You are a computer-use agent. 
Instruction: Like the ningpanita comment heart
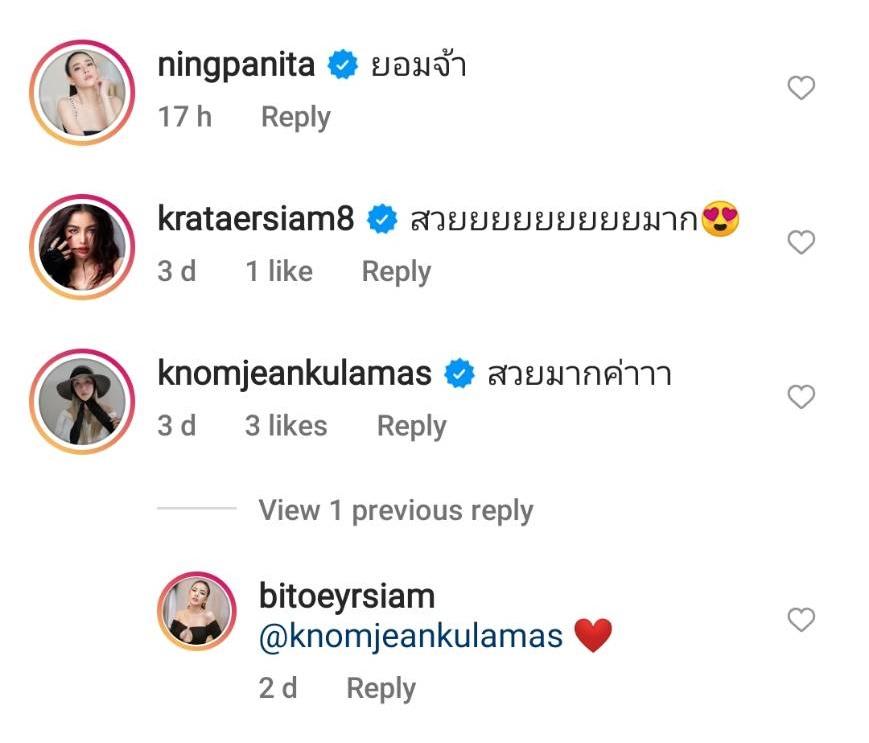tap(801, 89)
